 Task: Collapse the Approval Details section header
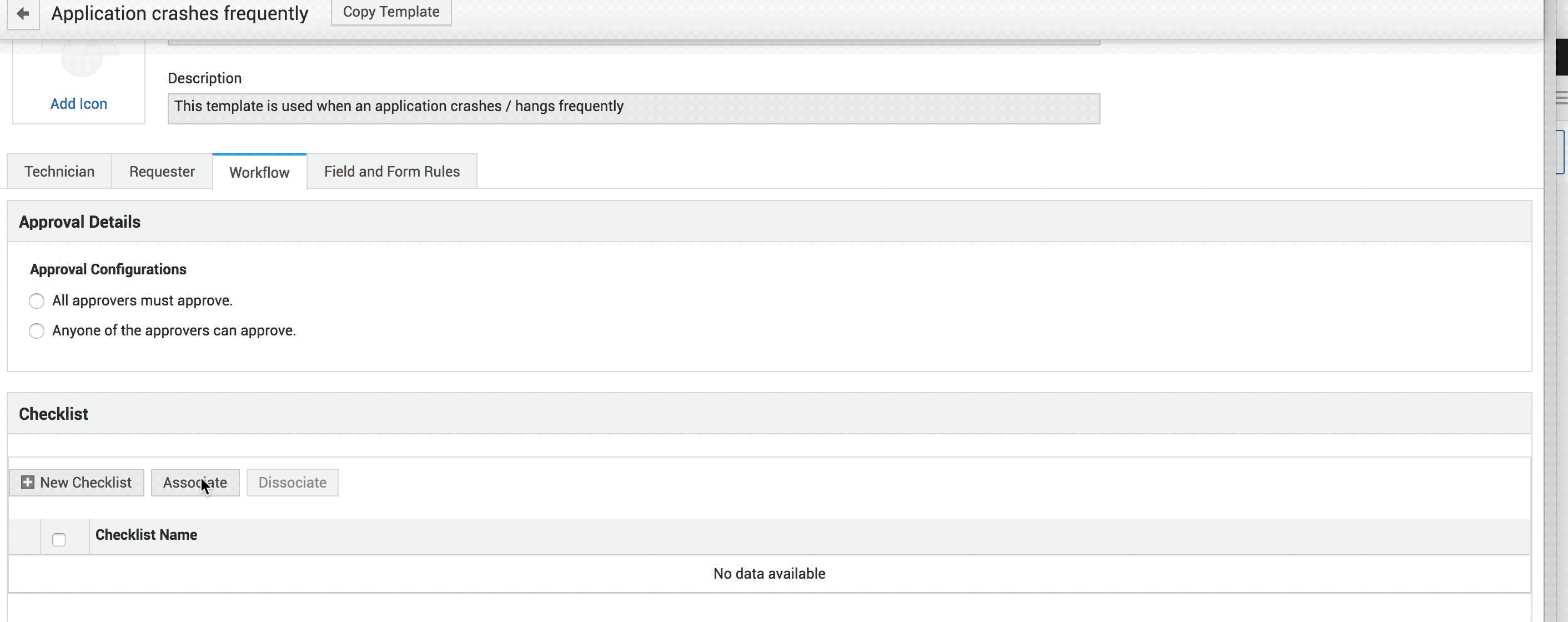(x=80, y=222)
